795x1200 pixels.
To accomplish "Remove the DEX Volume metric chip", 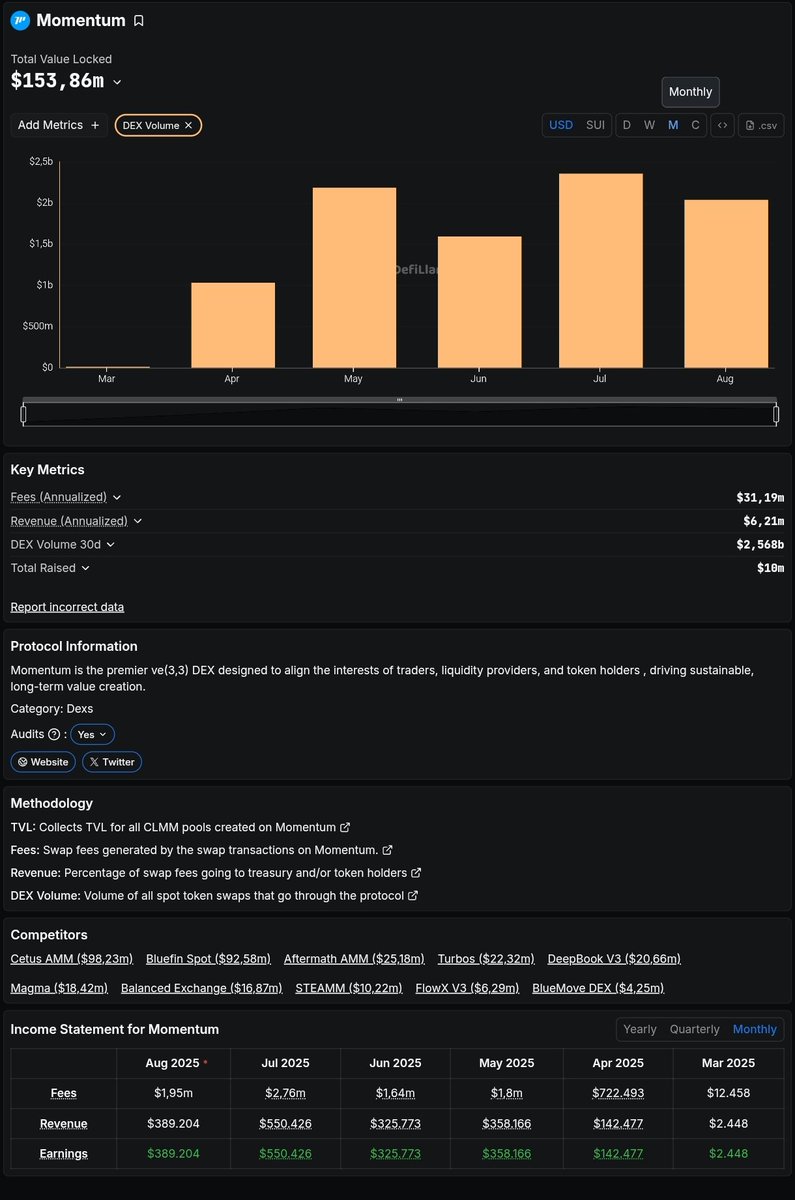I will point(188,125).
